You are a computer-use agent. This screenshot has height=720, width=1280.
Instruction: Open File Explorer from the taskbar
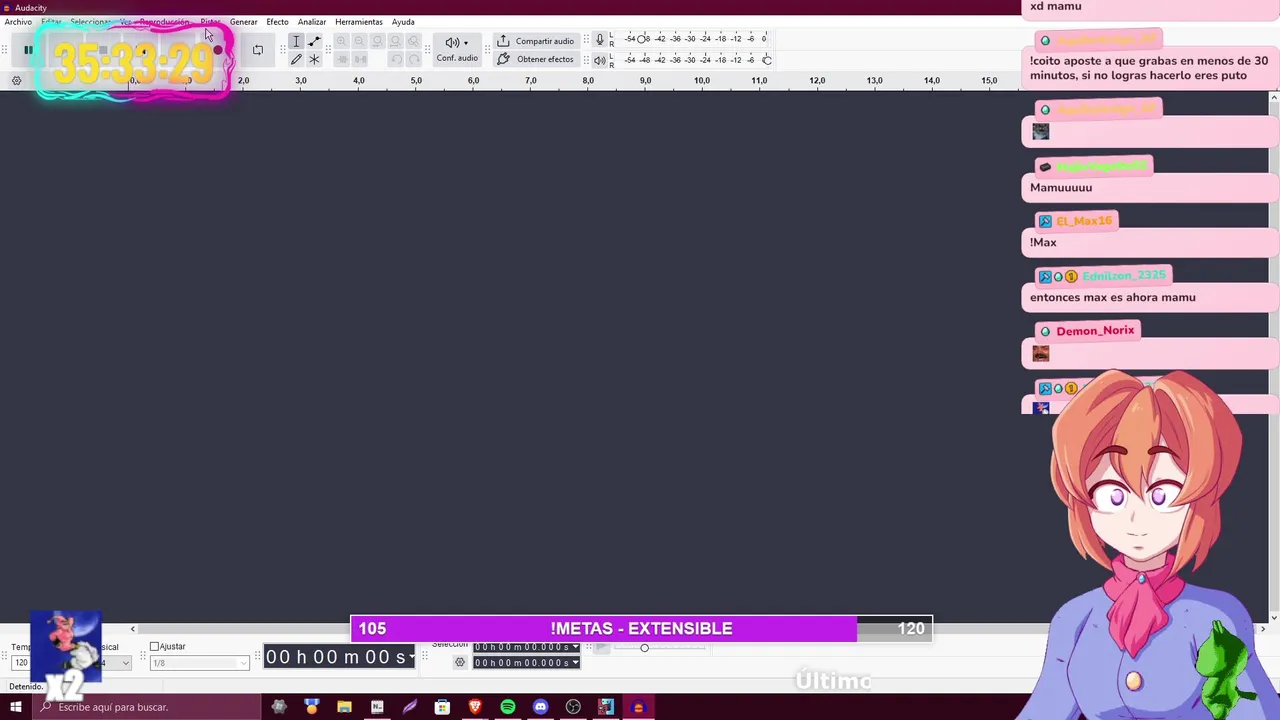[x=344, y=707]
